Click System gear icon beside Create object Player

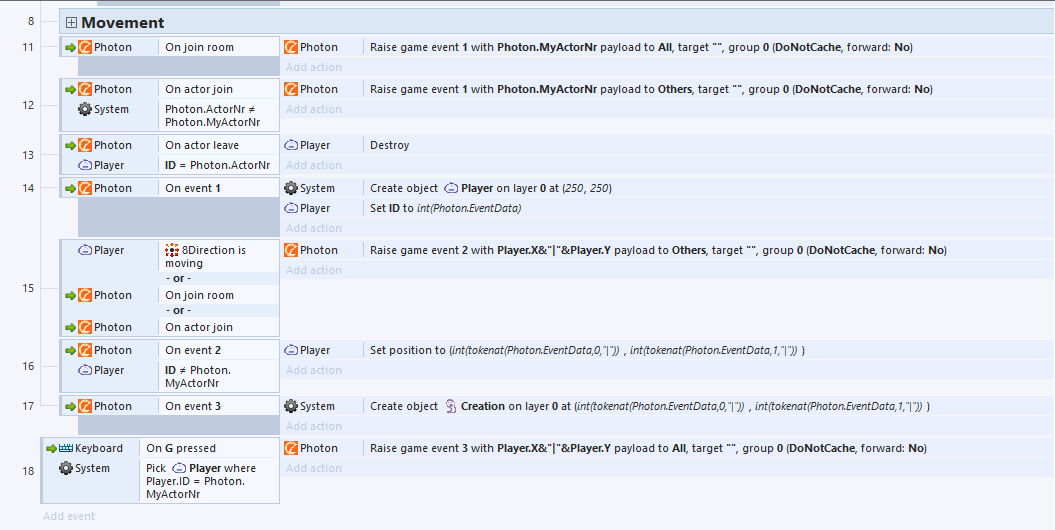291,188
